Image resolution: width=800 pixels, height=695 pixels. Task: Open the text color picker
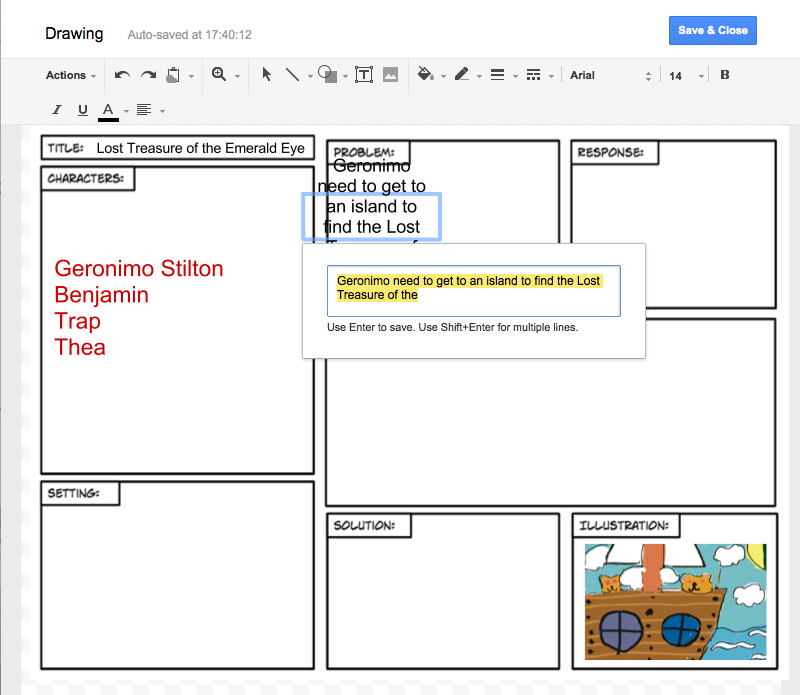[107, 110]
